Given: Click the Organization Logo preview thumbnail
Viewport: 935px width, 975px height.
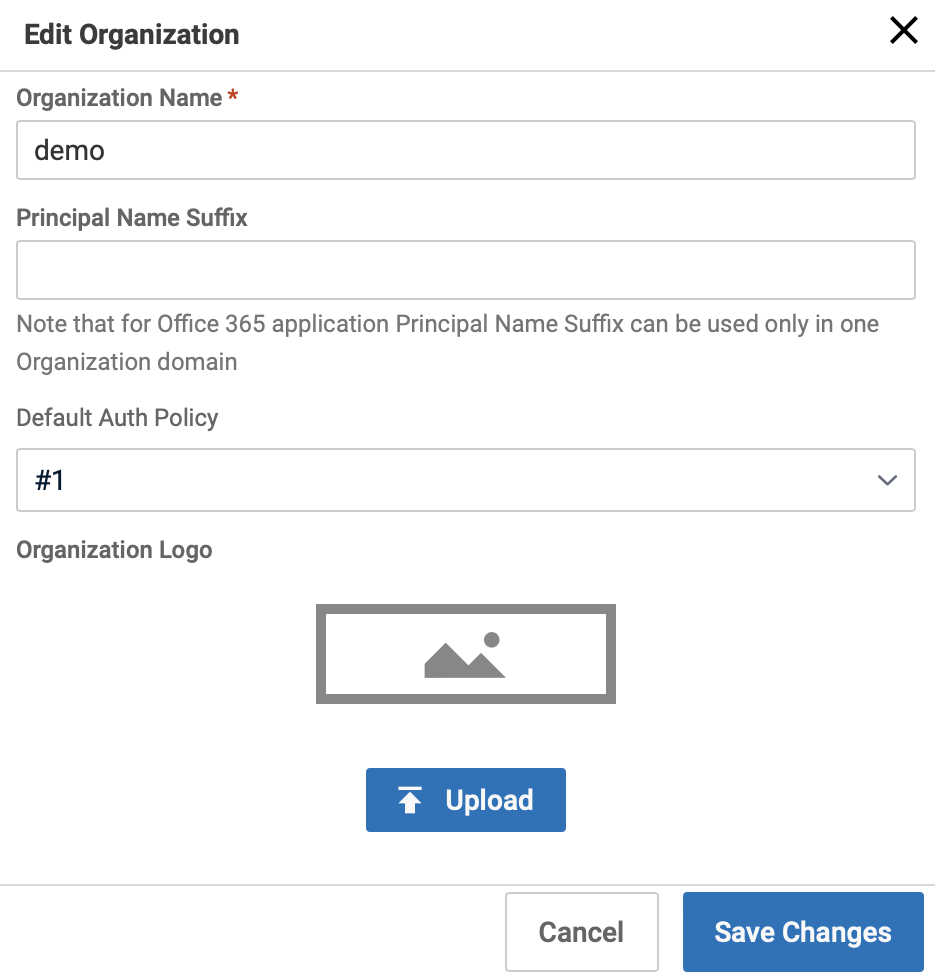Looking at the screenshot, I should 465,653.
